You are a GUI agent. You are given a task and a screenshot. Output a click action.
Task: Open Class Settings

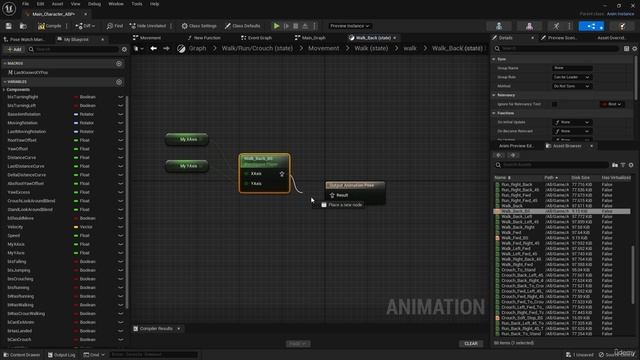(x=199, y=26)
